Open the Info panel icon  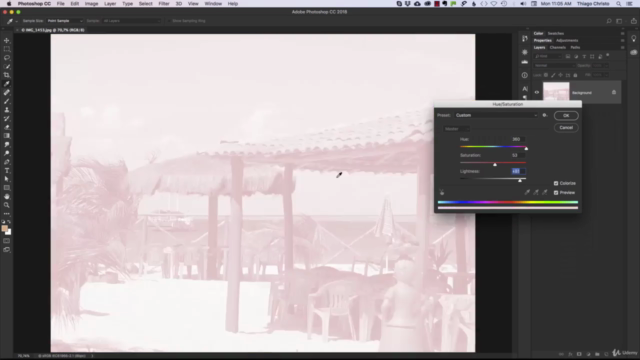(525, 75)
